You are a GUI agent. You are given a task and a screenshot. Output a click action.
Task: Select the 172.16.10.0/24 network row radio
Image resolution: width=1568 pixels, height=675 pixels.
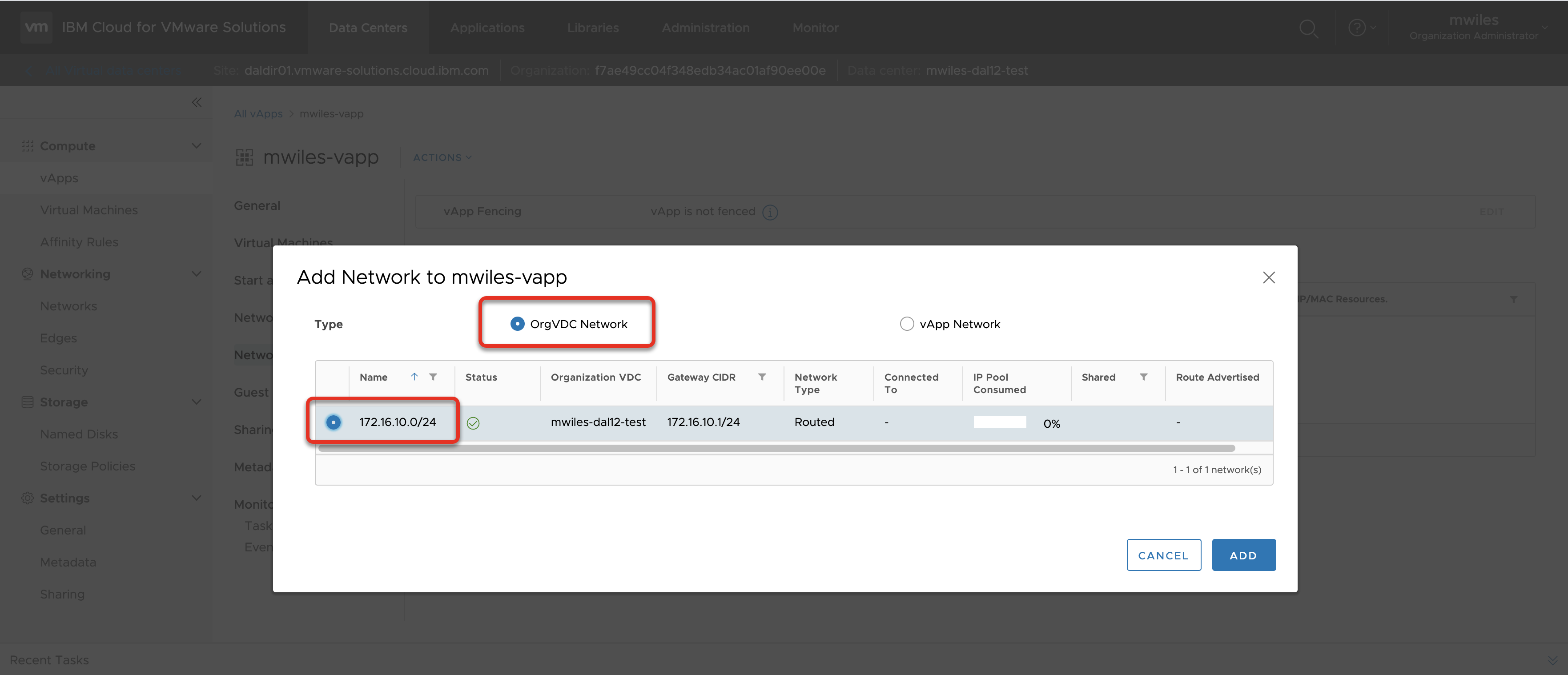coord(333,422)
